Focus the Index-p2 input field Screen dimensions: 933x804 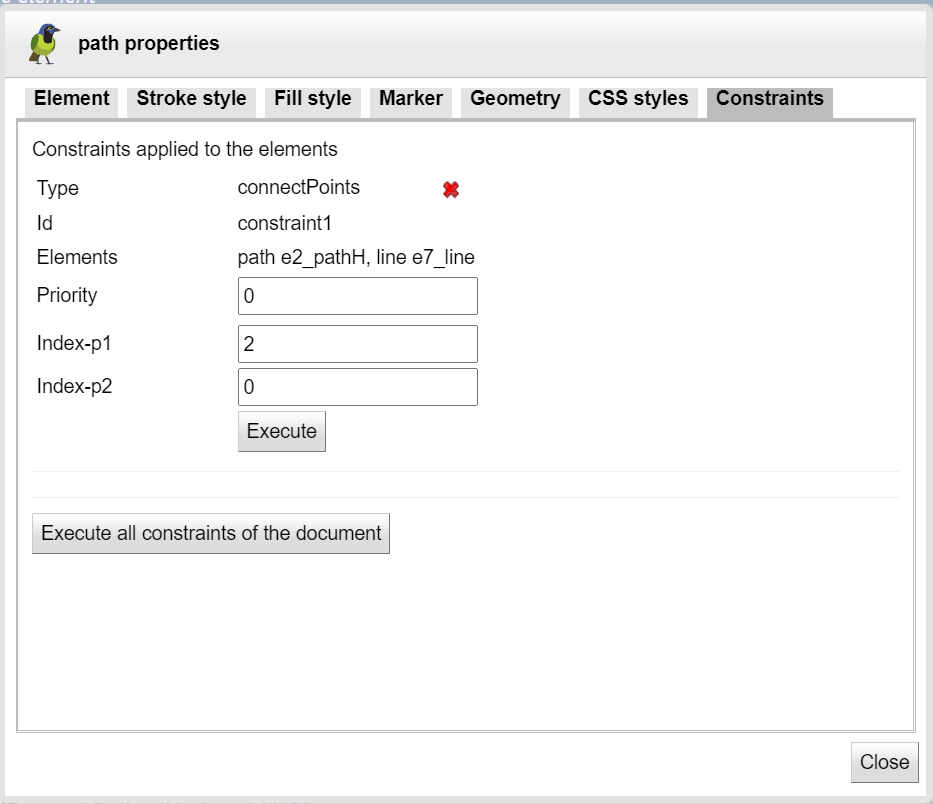tap(358, 387)
